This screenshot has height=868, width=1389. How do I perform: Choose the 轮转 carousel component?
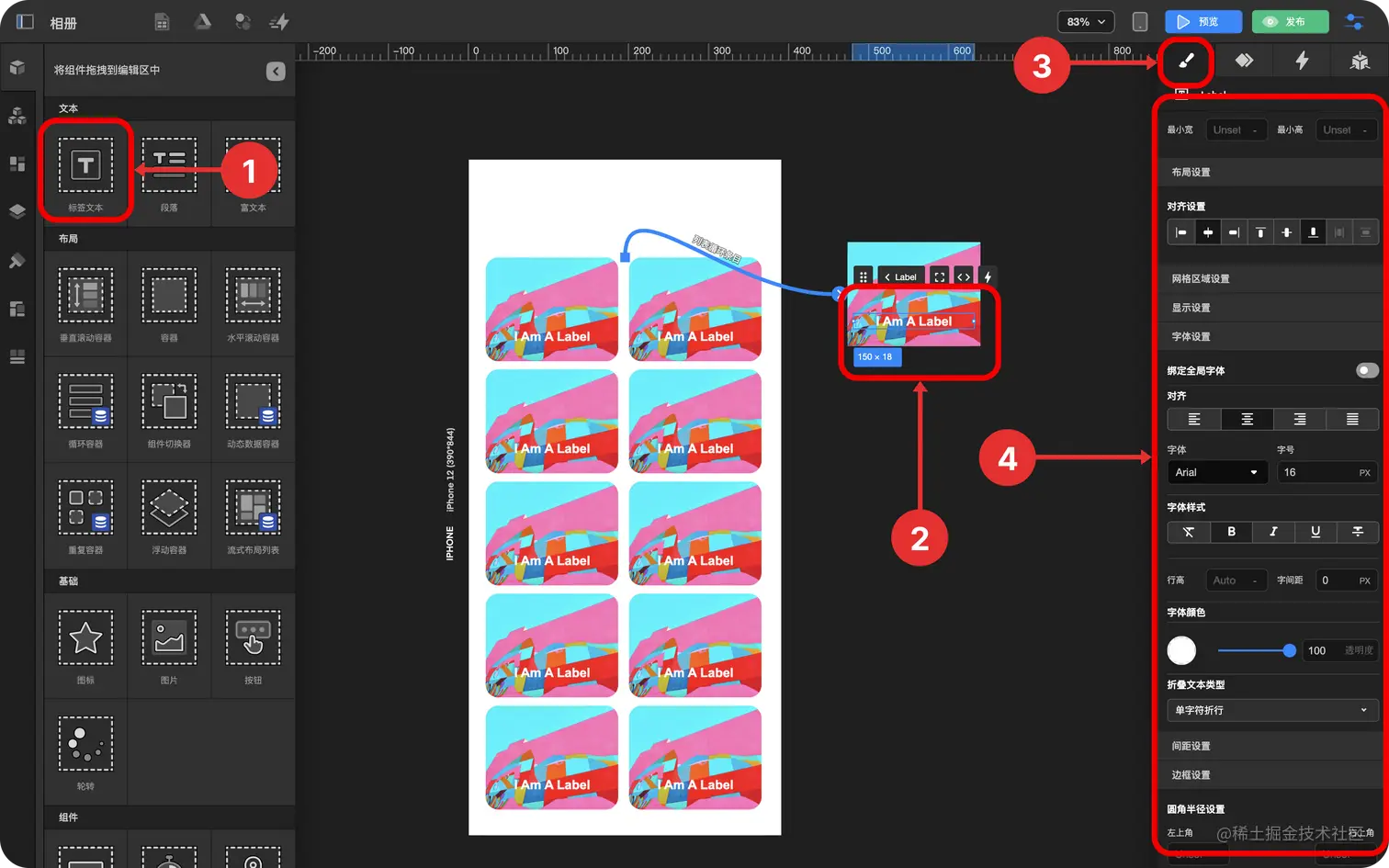coord(85,752)
